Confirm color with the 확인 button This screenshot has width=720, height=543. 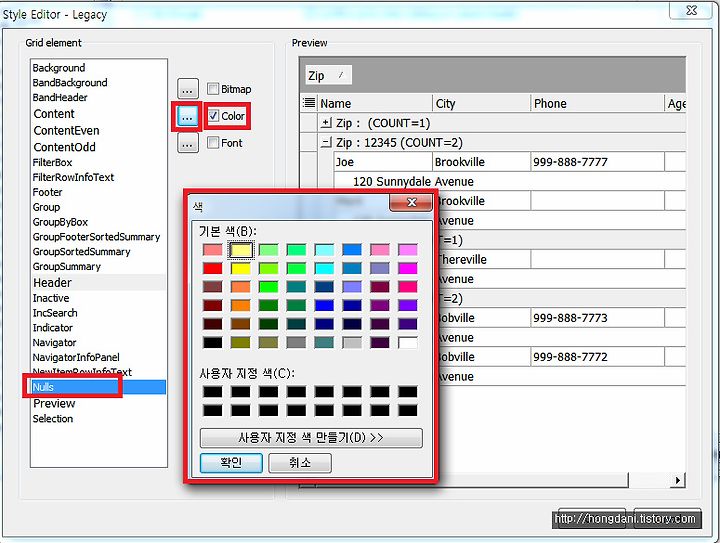[x=231, y=462]
